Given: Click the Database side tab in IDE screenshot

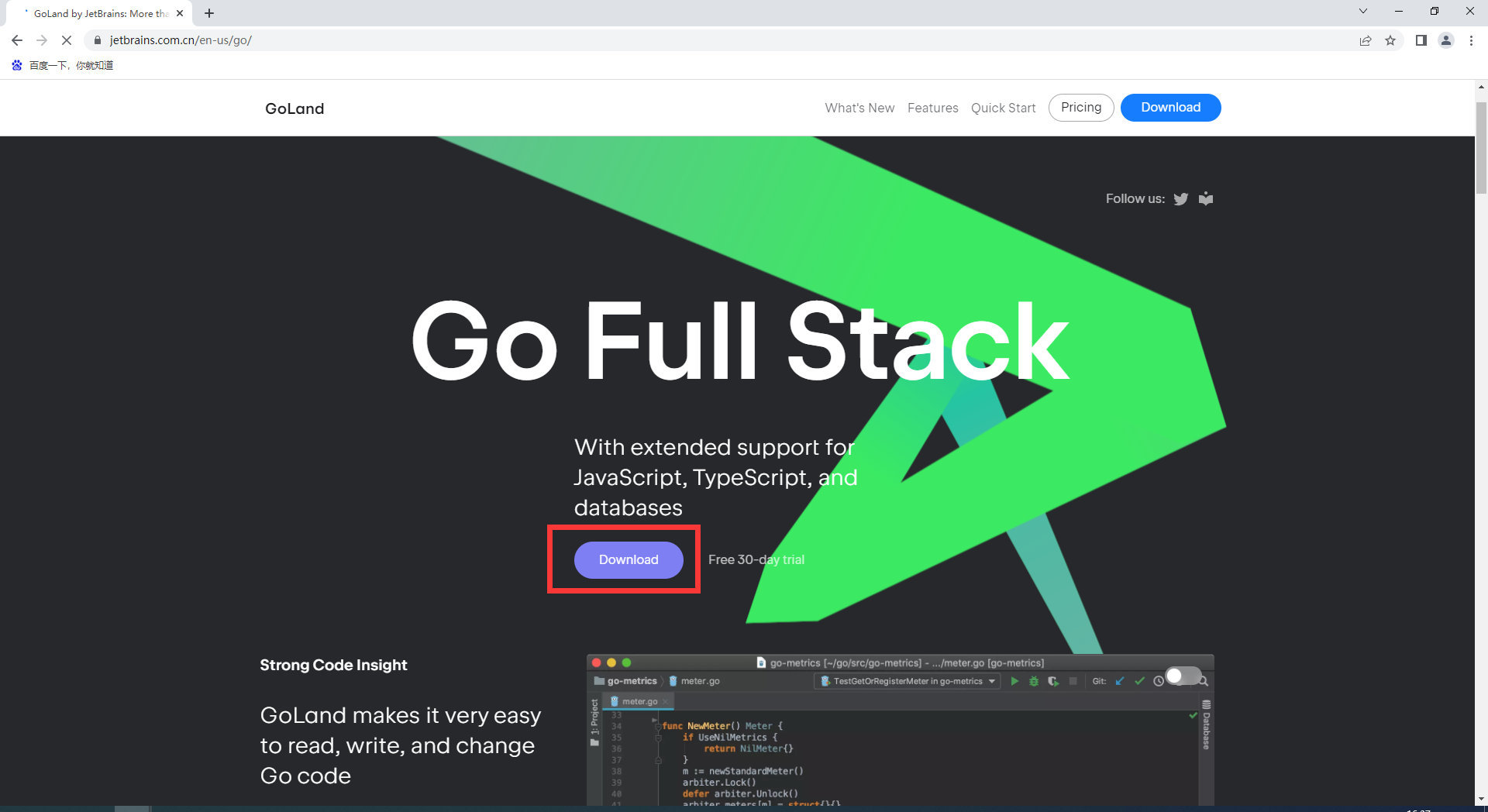Looking at the screenshot, I should [x=1206, y=724].
